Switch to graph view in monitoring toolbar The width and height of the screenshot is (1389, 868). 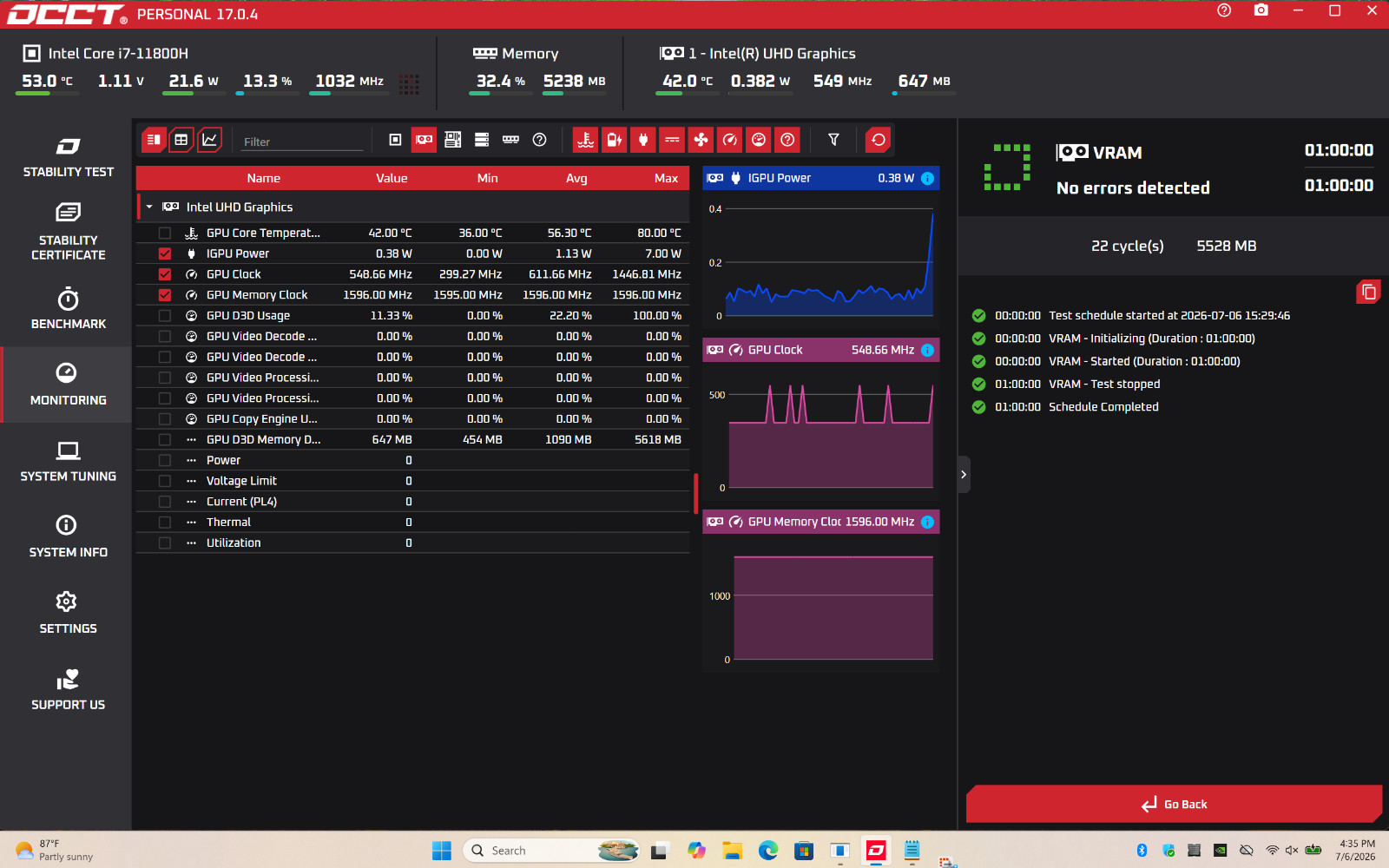[x=209, y=140]
